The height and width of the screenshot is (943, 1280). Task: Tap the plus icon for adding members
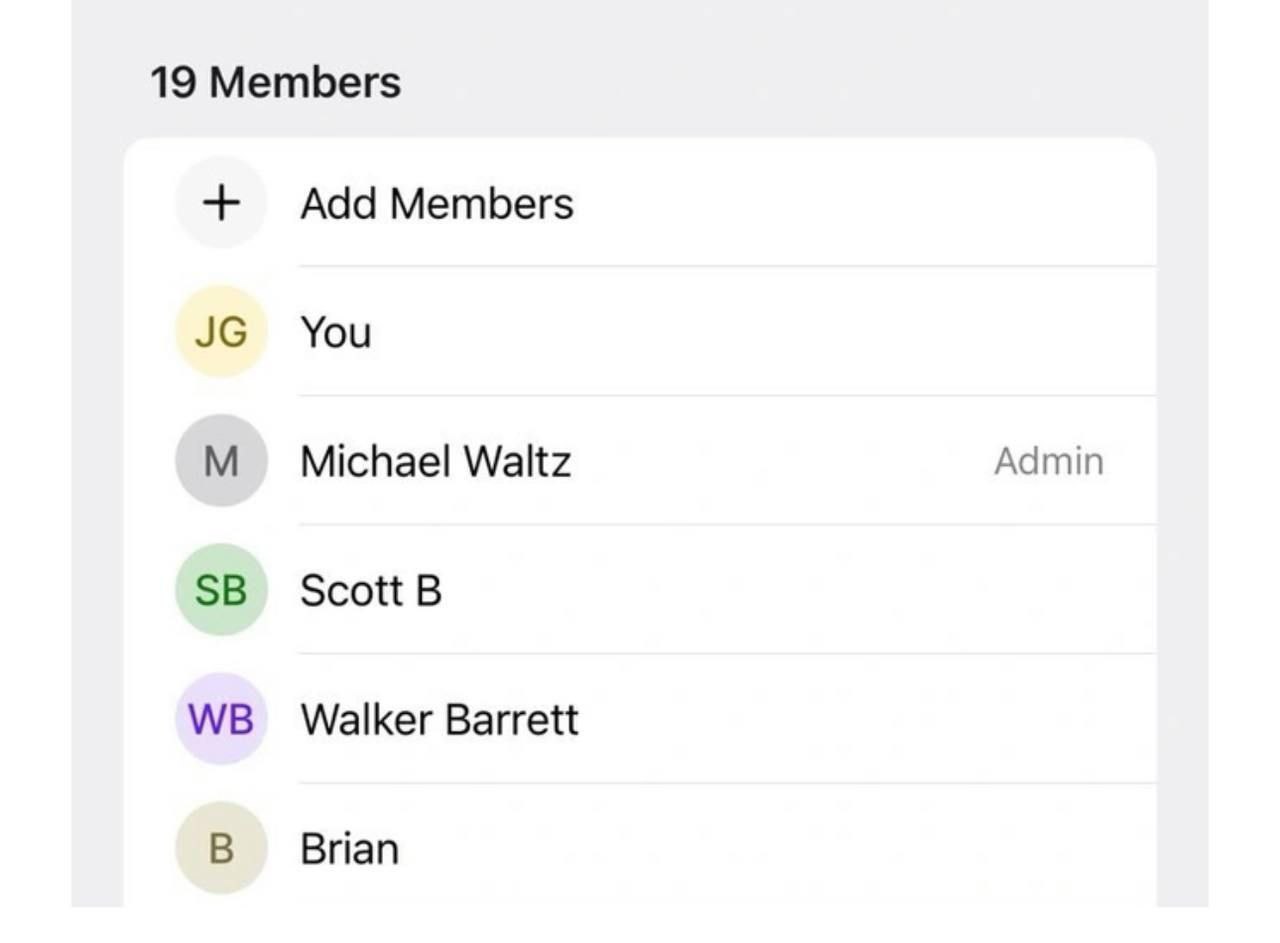(x=221, y=203)
